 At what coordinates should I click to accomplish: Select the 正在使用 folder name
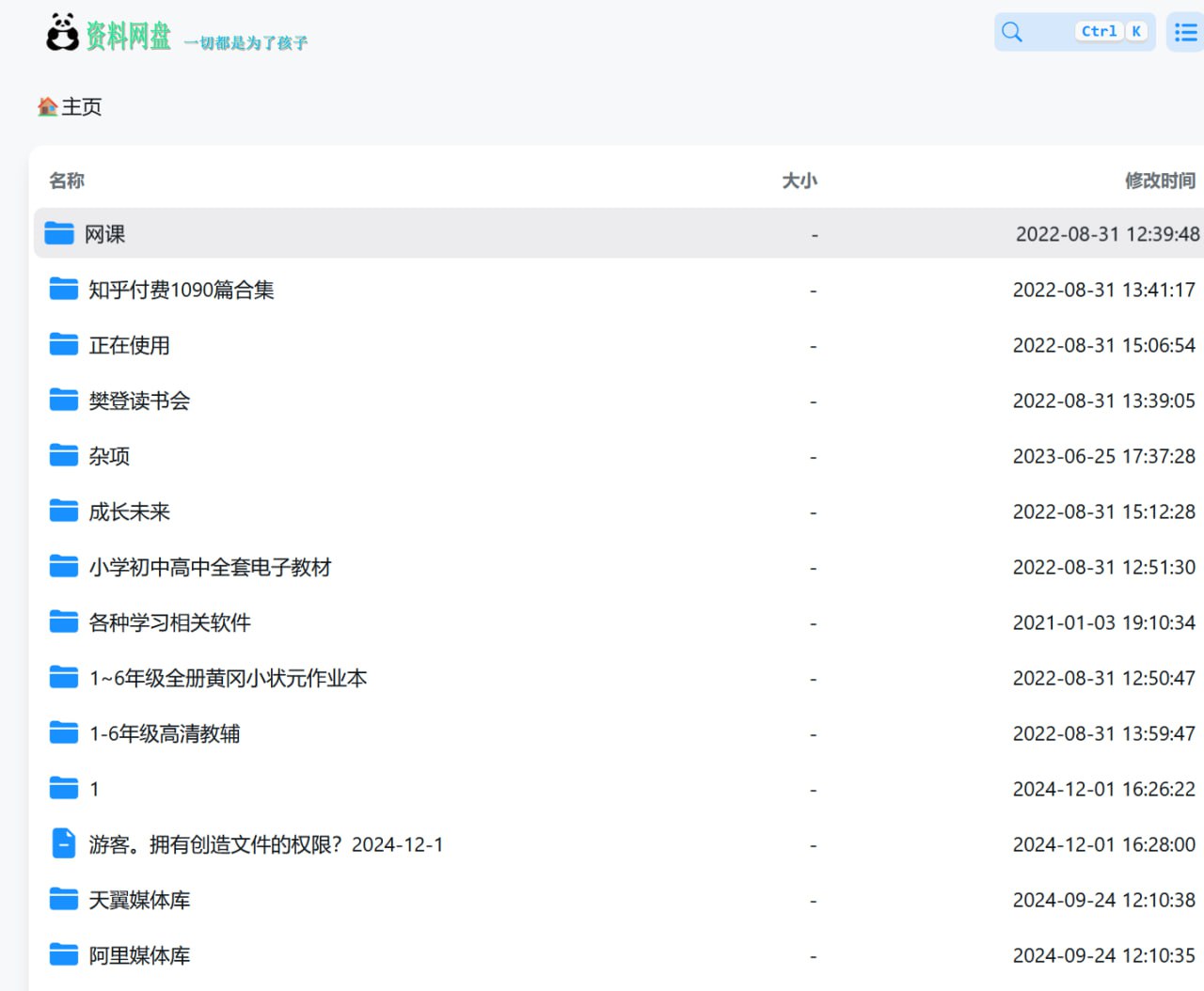(129, 345)
